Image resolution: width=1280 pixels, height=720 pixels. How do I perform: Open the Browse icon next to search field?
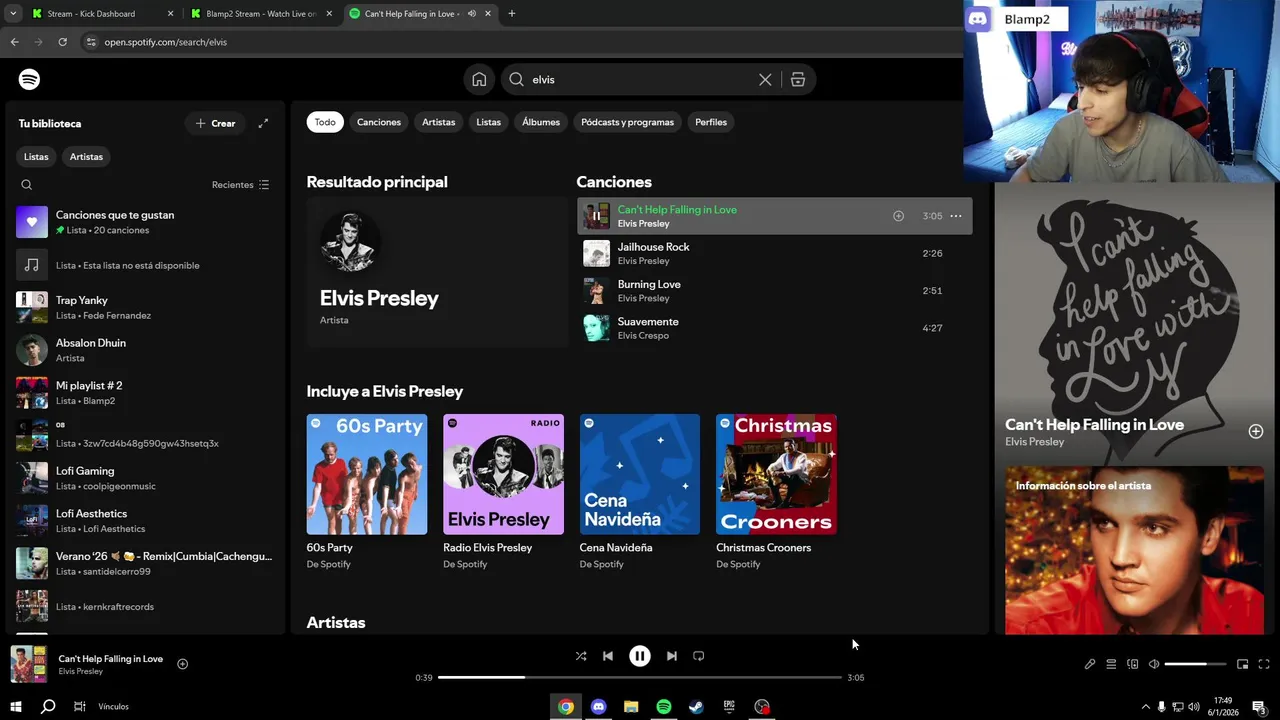(x=798, y=80)
